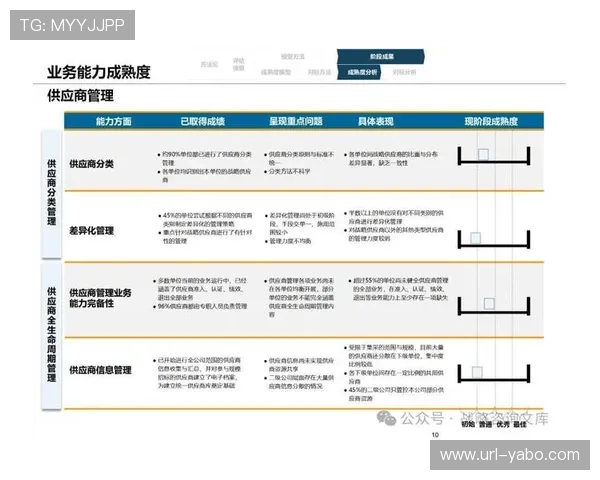Select the 成熟度分析 navigation tab
The image size is (600, 480).
point(363,73)
